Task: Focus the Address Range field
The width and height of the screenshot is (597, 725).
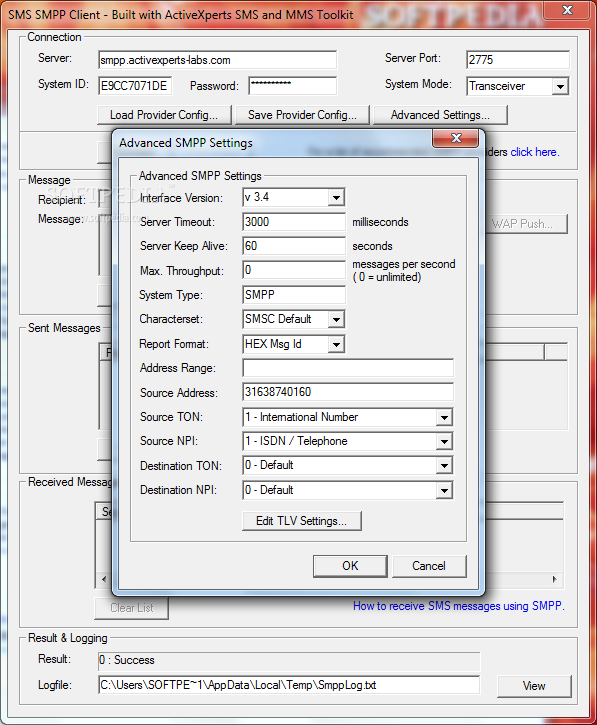Action: [x=348, y=368]
